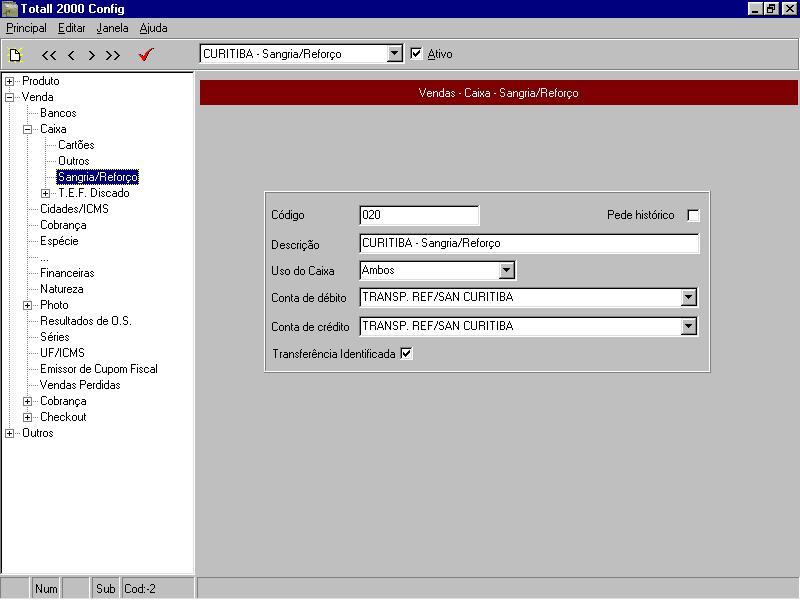
Task: Expand the Produto tree node
Action: 9,81
